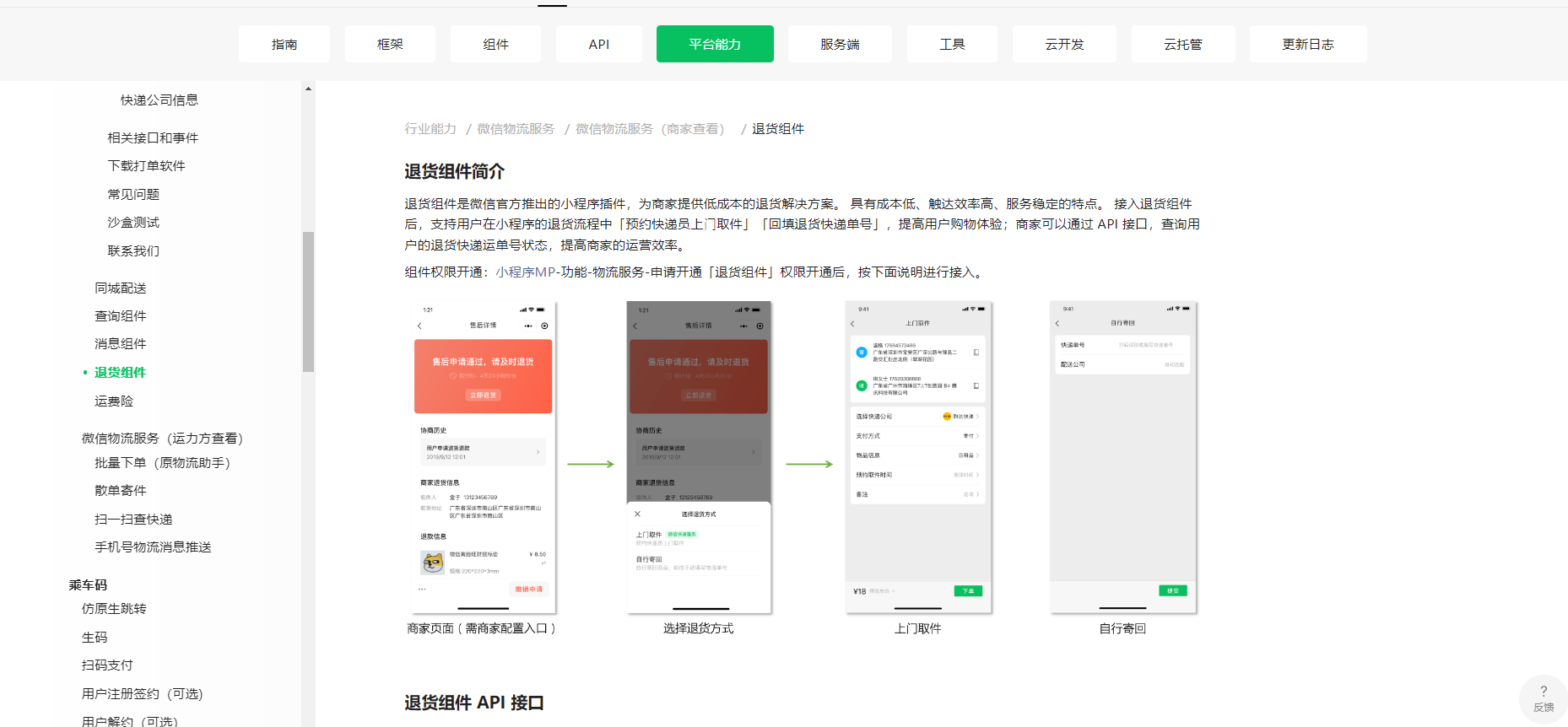Image resolution: width=1568 pixels, height=727 pixels.
Task: Open the 云开发 tab
Action: pos(1064,44)
